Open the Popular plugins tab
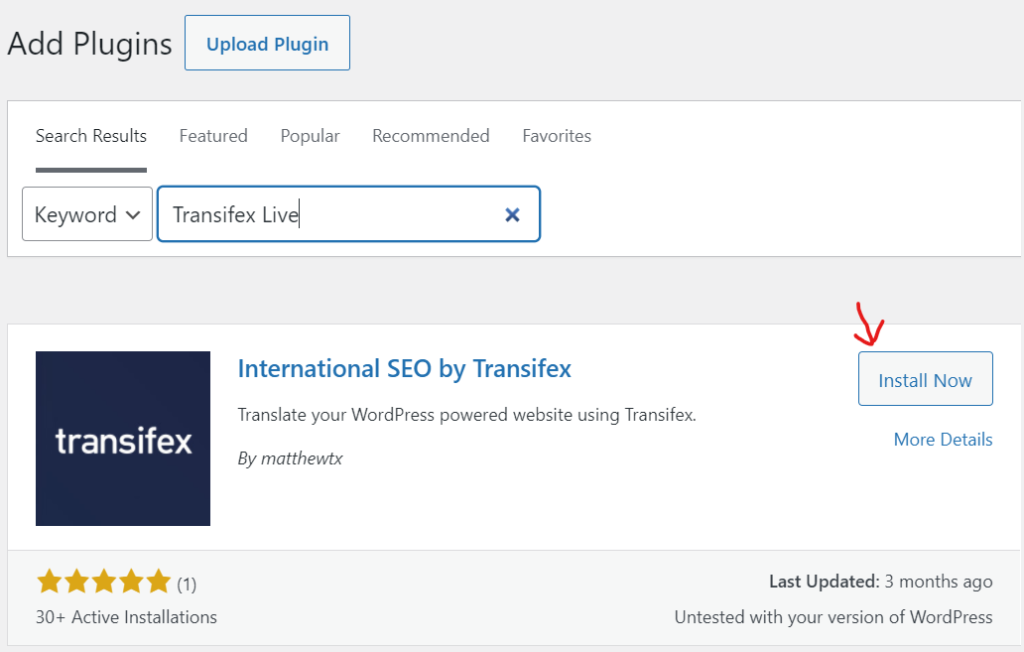The width and height of the screenshot is (1024, 652). point(310,136)
